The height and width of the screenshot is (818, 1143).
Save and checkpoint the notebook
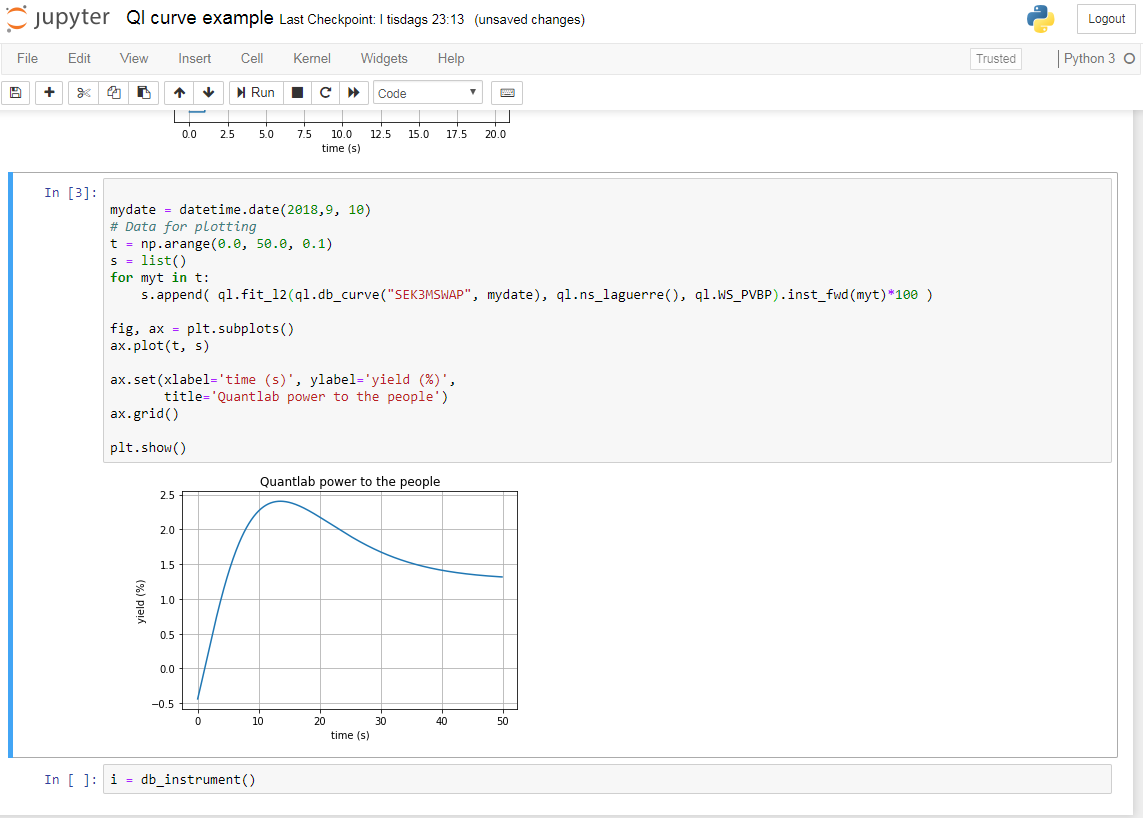[15, 93]
